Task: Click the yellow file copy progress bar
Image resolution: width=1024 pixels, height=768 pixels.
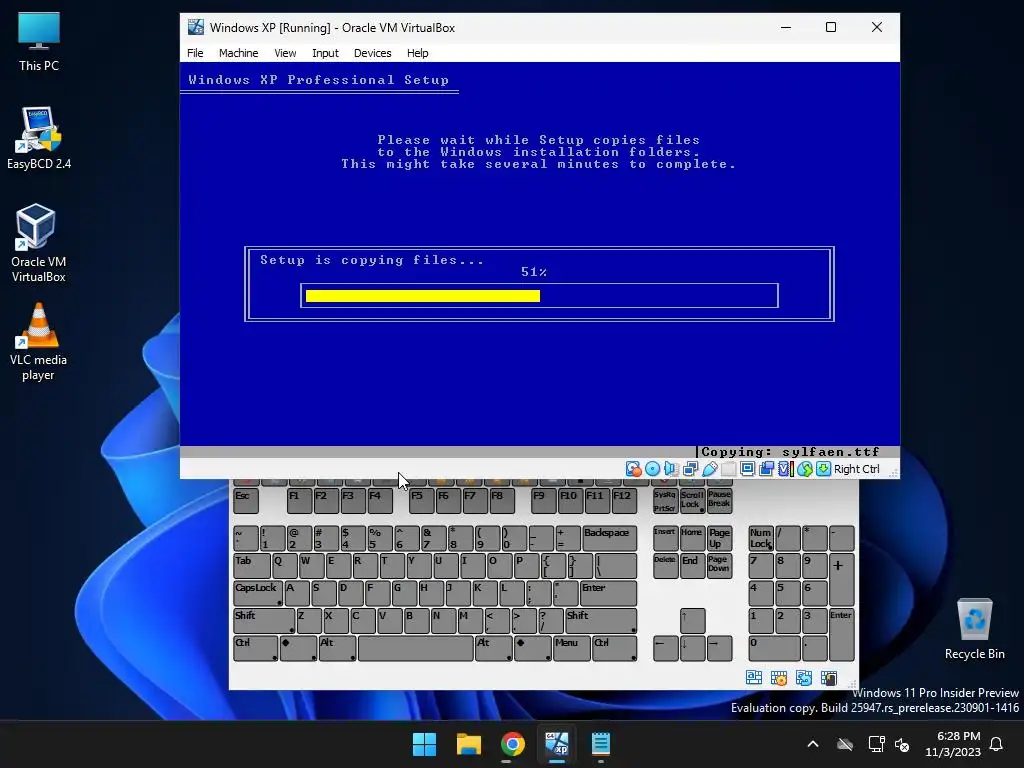Action: click(x=423, y=296)
